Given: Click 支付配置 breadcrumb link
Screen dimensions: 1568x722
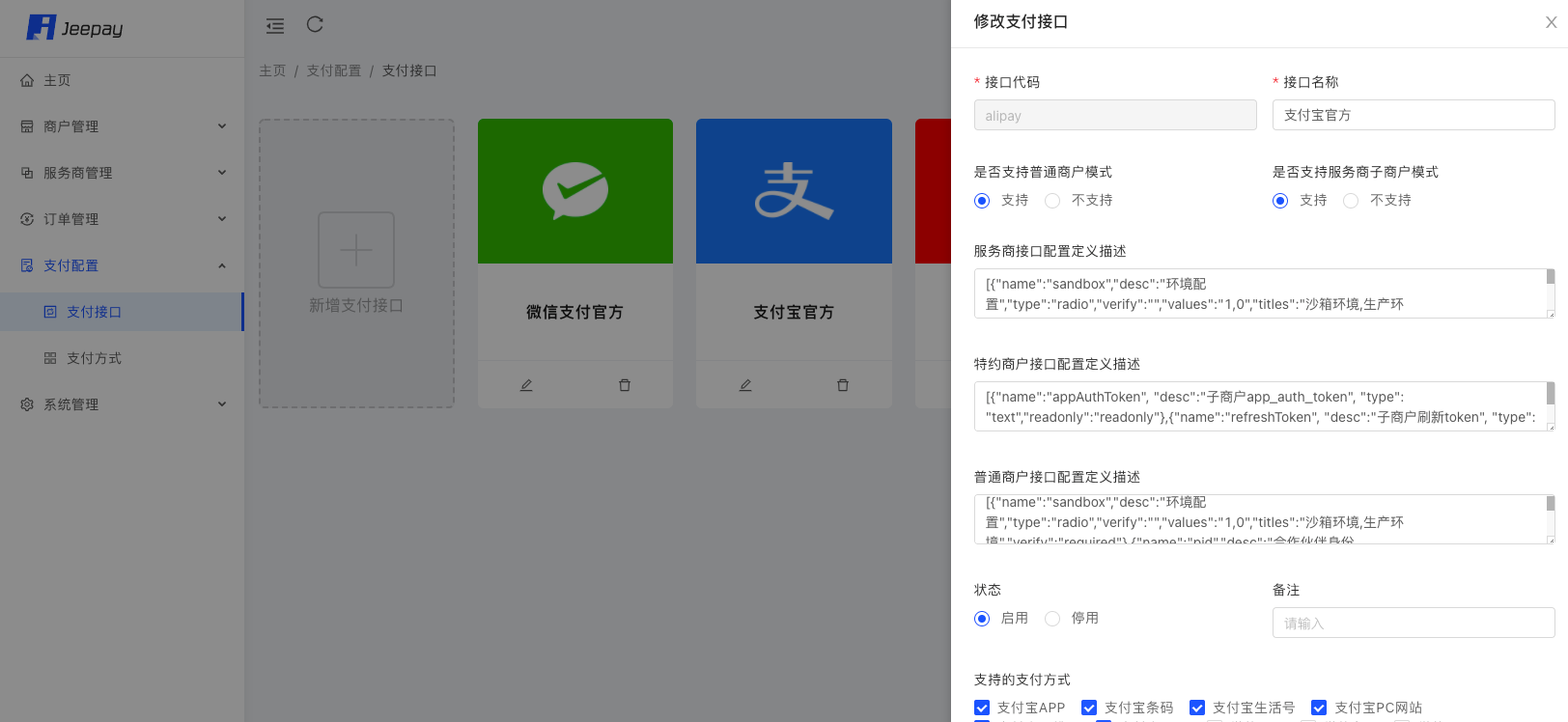Looking at the screenshot, I should pyautogui.click(x=333, y=70).
